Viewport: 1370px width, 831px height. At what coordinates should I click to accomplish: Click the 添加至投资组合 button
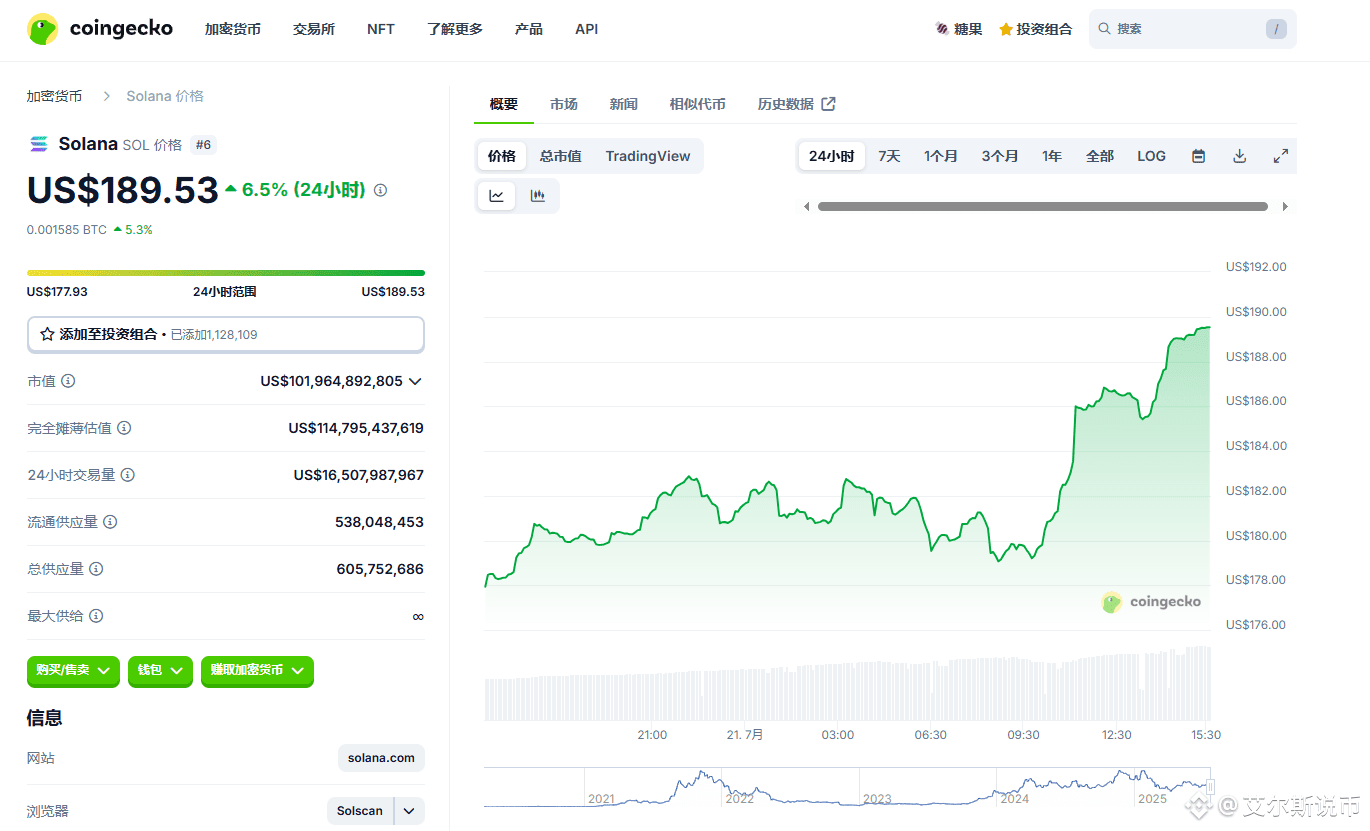point(226,335)
